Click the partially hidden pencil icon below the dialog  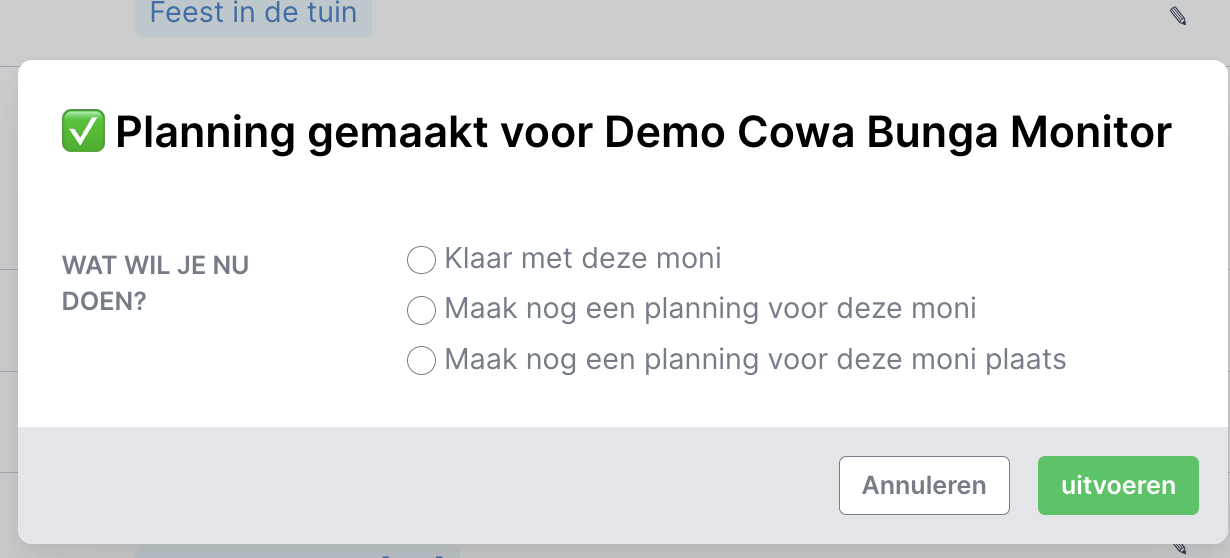[x=1180, y=548]
